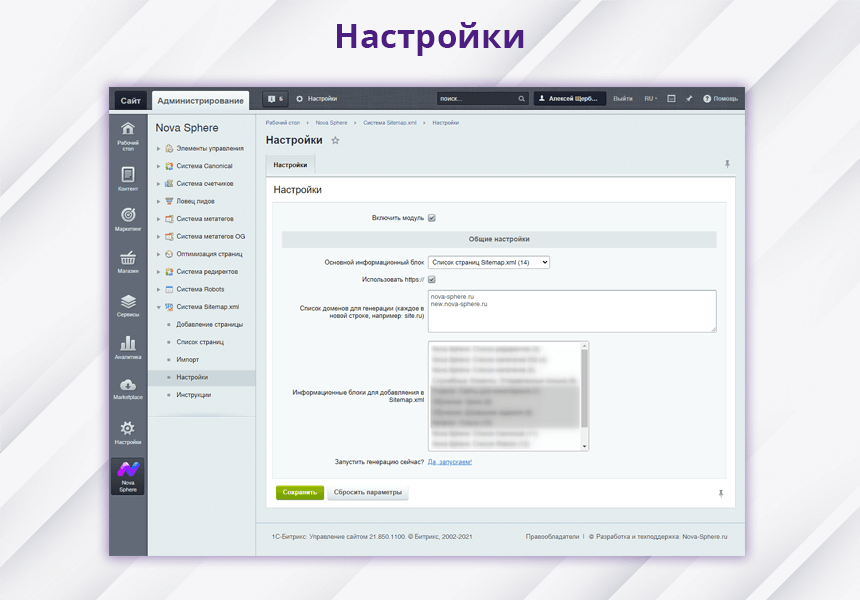Image resolution: width=860 pixels, height=600 pixels.
Task: Open the Сервисы layers icon
Action: pos(128,304)
